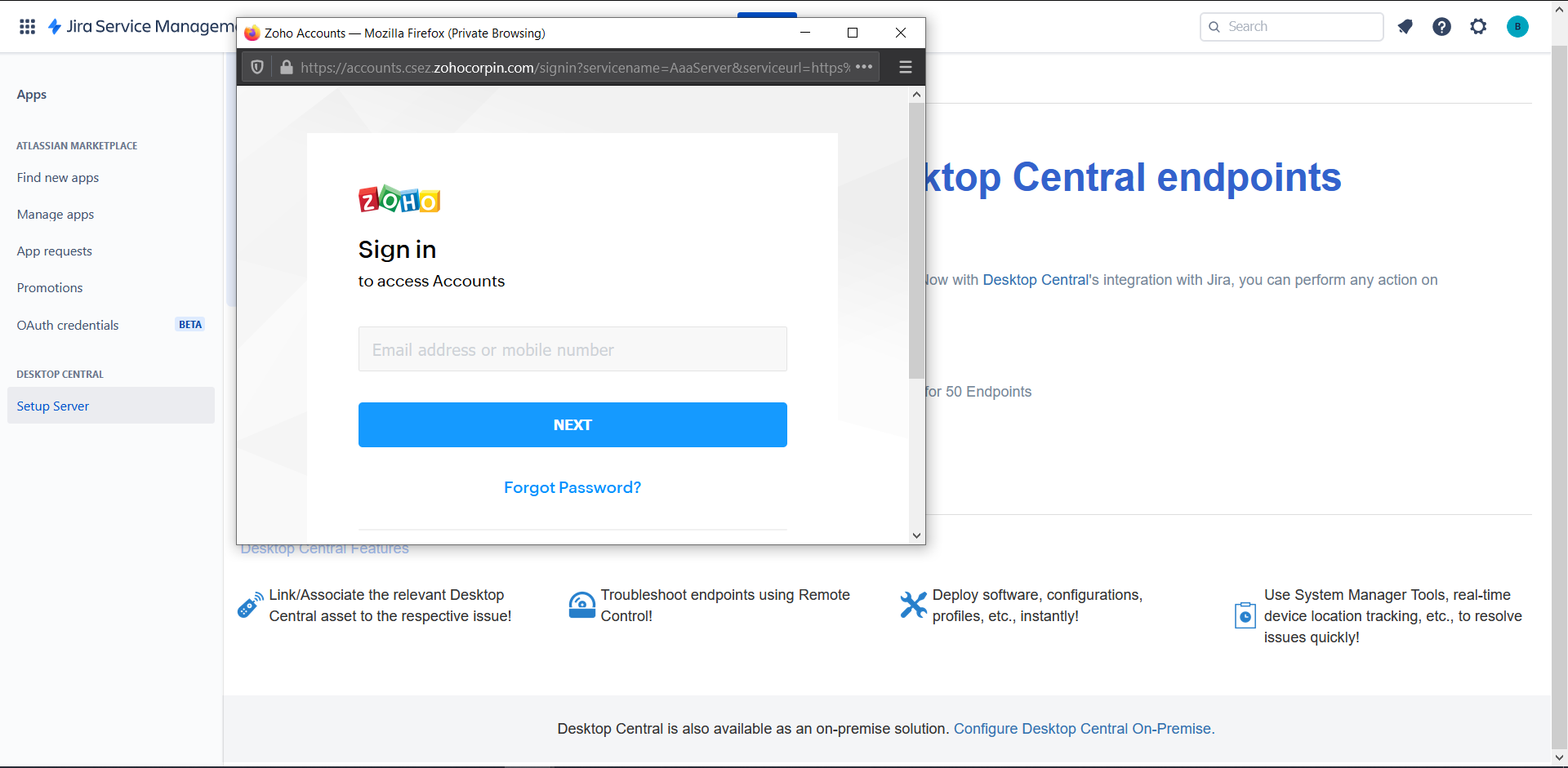Image resolution: width=1568 pixels, height=768 pixels.
Task: Select Setup Server under Desktop Central
Action: coord(111,406)
